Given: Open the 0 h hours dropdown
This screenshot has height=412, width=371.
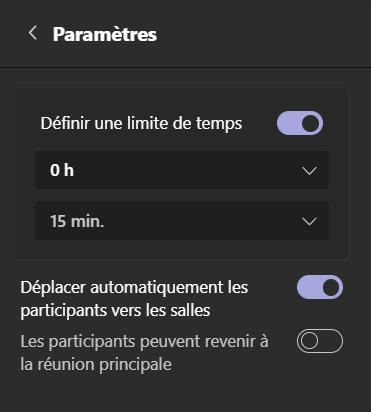Looking at the screenshot, I should click(182, 170).
